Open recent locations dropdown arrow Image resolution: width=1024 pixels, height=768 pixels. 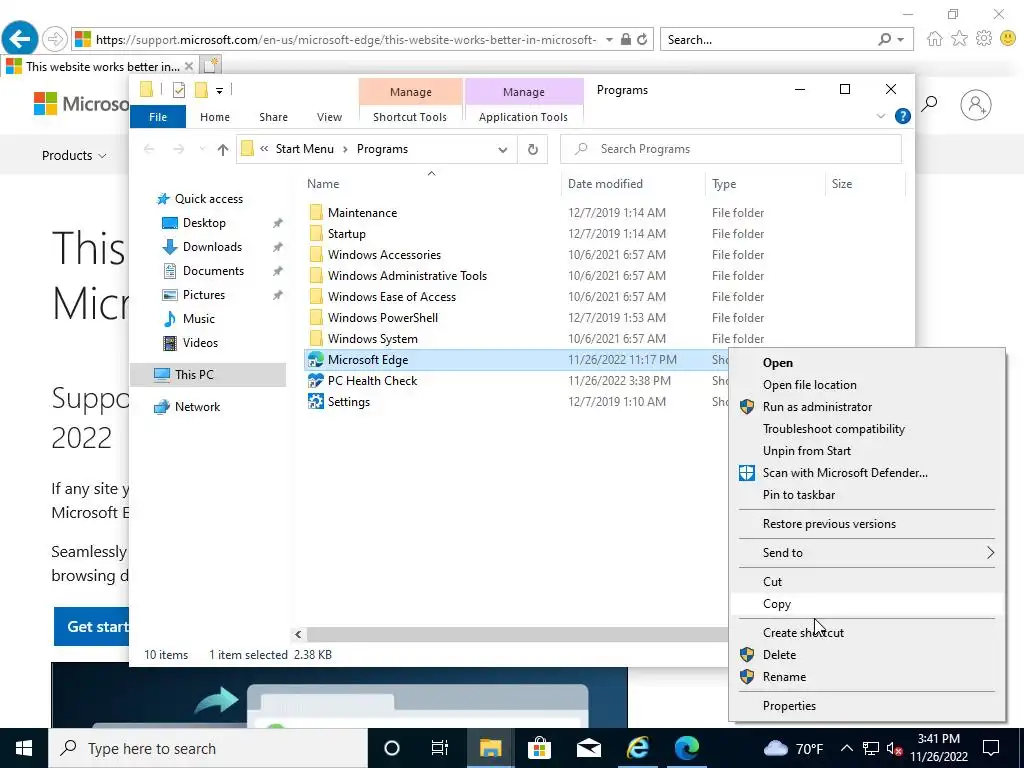point(202,150)
